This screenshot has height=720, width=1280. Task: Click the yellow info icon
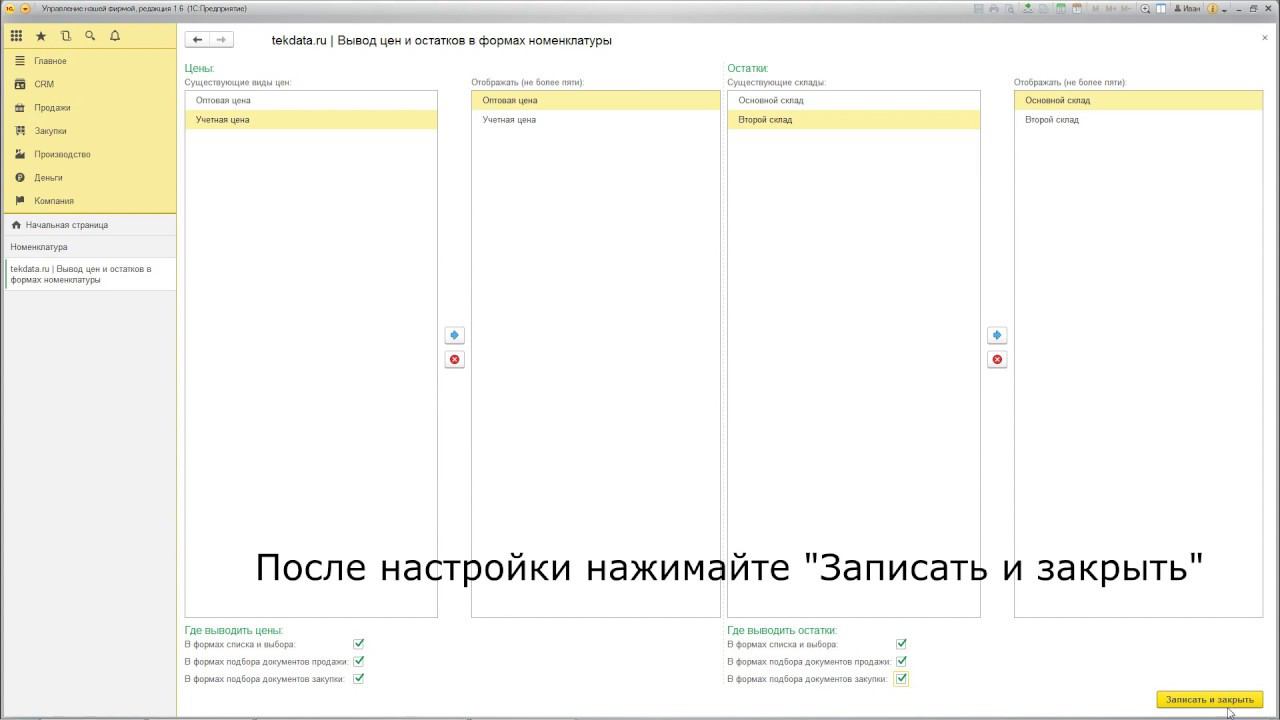[x=1212, y=8]
